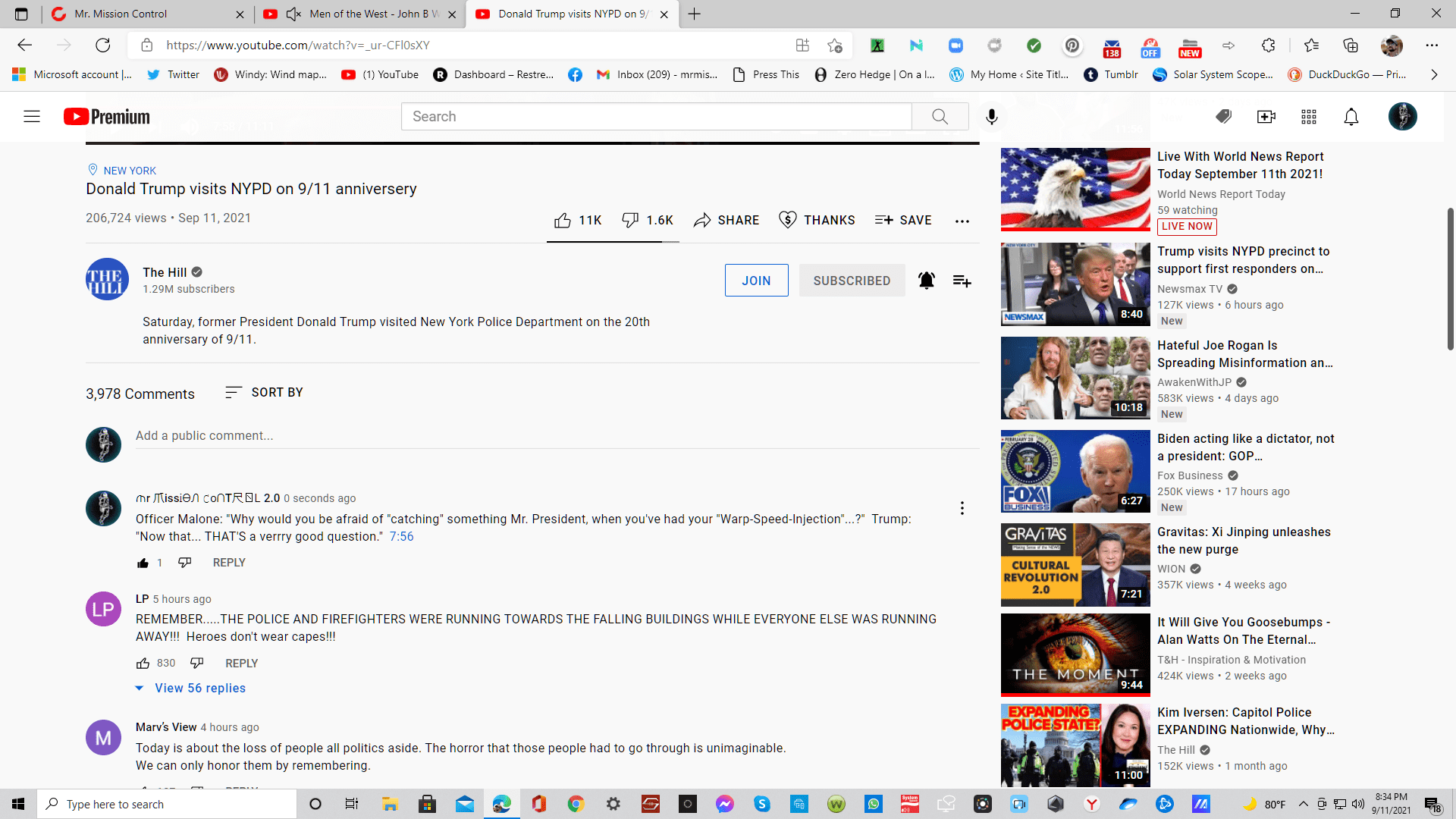
Task: Click the JOIN membership button
Action: click(756, 281)
